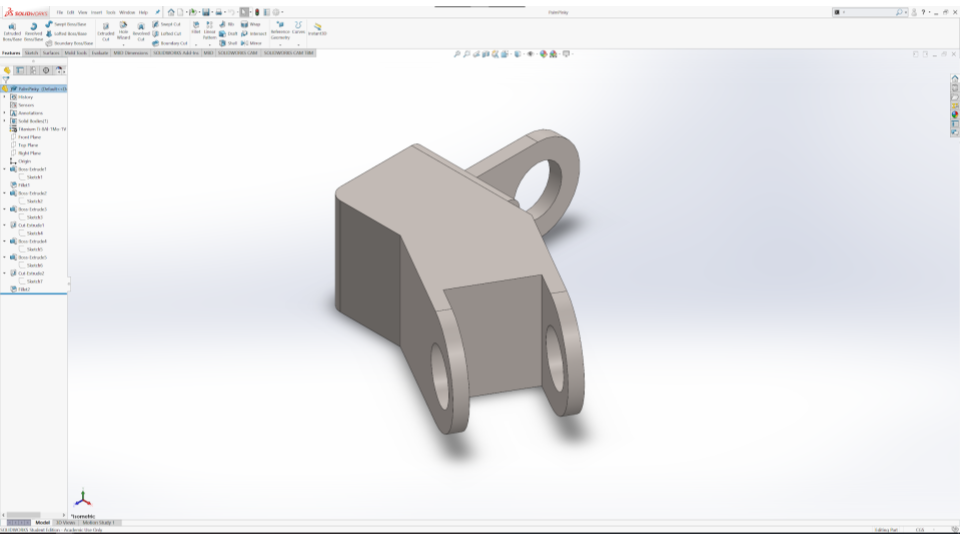Open the Insert menu
The height and width of the screenshot is (540, 960).
[x=97, y=12]
